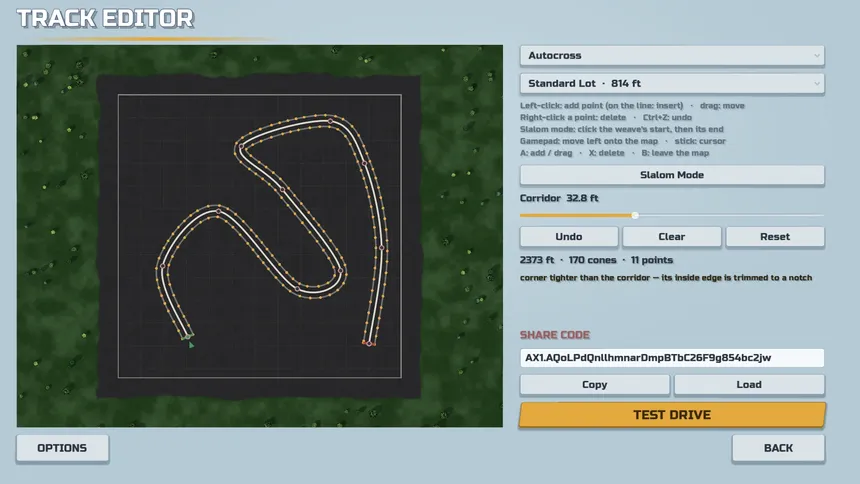Select the orange finish marker on the track
The width and height of the screenshot is (860, 484).
[x=369, y=343]
